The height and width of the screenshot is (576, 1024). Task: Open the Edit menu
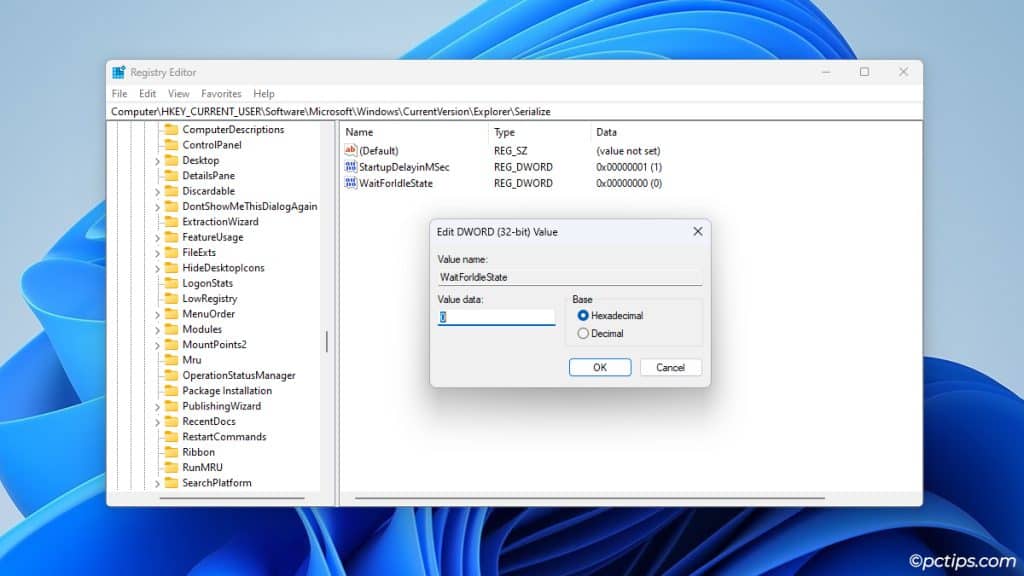(147, 93)
